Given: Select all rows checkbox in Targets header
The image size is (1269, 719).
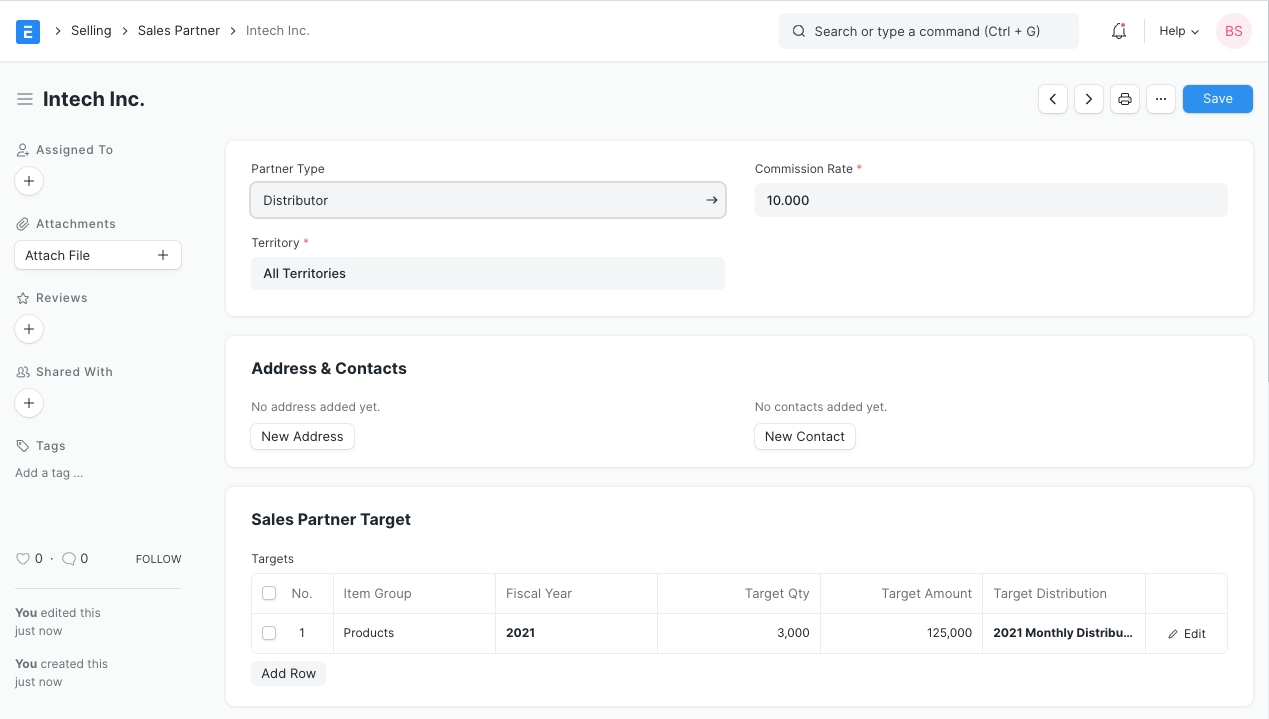Looking at the screenshot, I should click(269, 593).
